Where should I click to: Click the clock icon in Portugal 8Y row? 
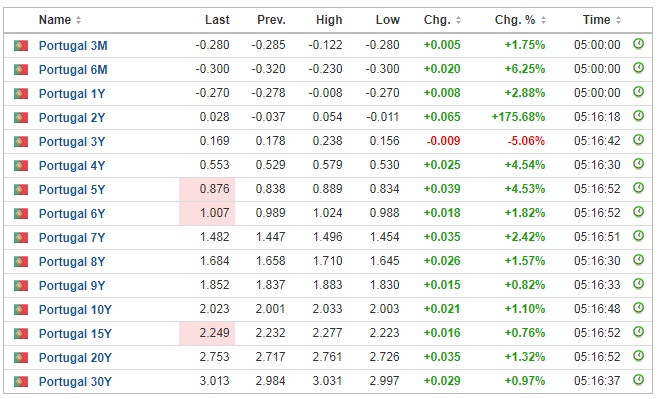(x=638, y=260)
